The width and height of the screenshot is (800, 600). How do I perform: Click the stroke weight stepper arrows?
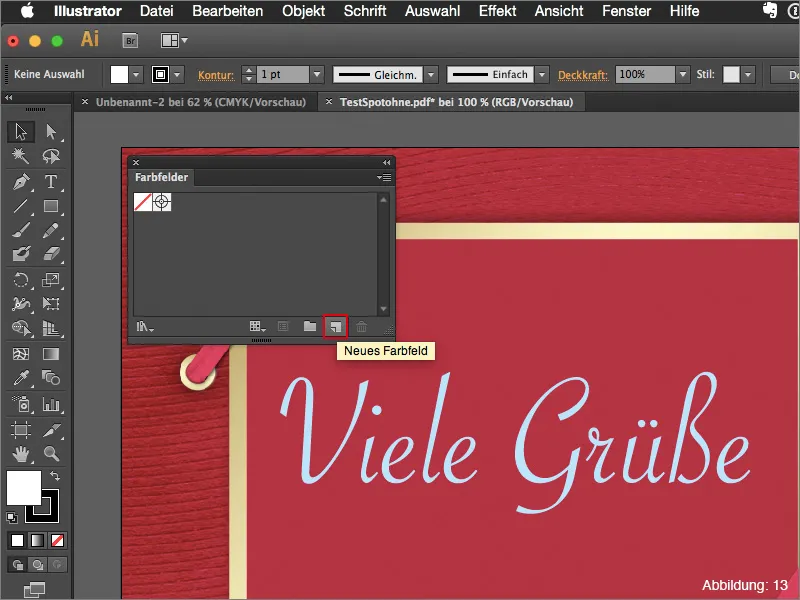point(248,74)
